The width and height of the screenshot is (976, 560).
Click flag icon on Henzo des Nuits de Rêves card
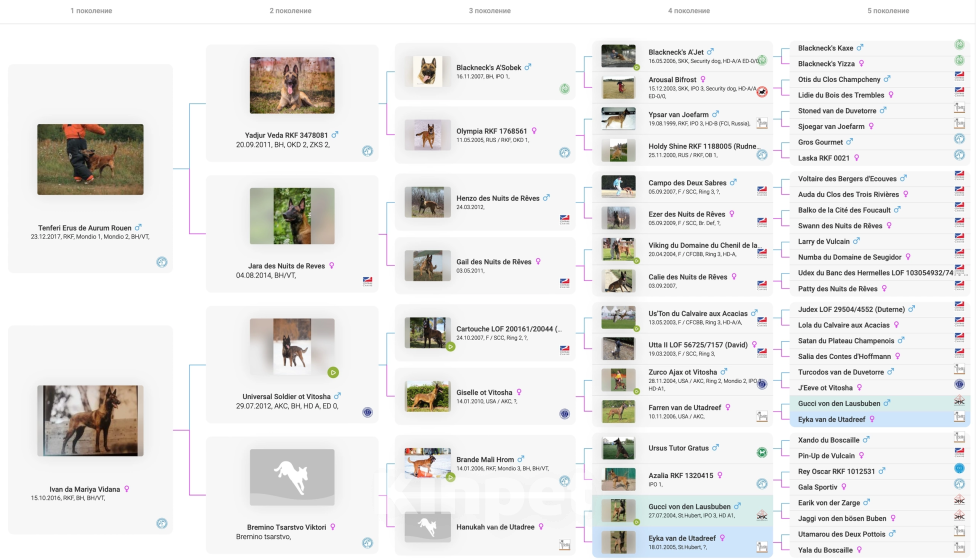(565, 219)
